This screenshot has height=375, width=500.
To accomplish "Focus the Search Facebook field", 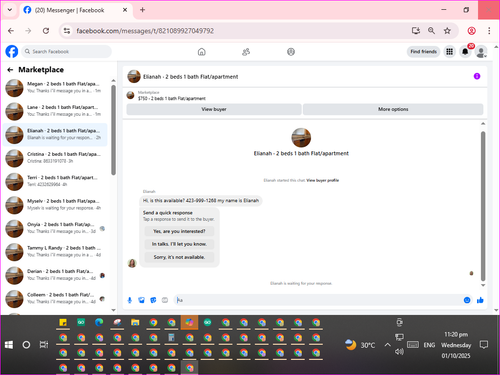I will coord(67,52).
